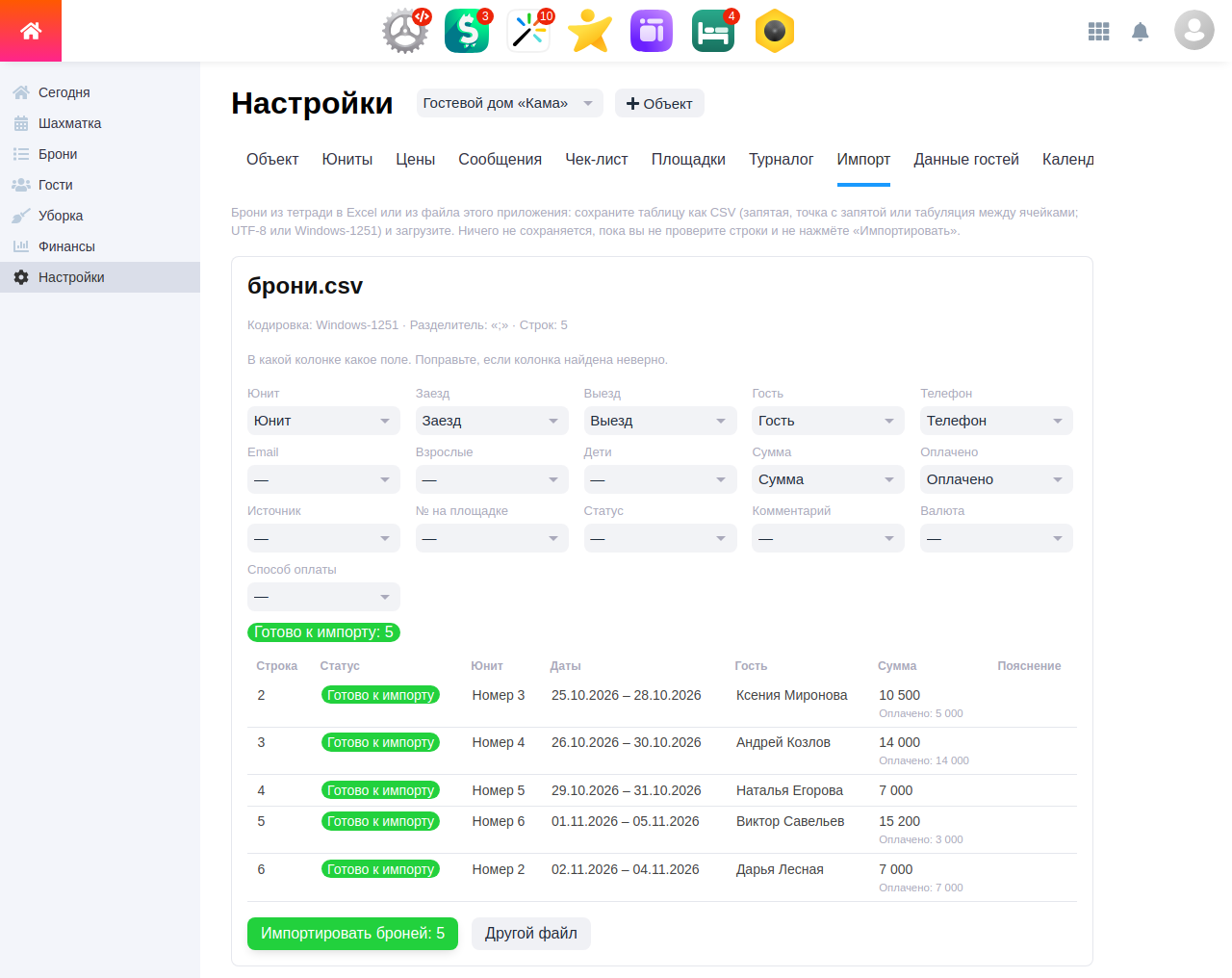This screenshot has height=978, width=1232.
Task: Open Брони list in sidebar
Action: (100, 154)
